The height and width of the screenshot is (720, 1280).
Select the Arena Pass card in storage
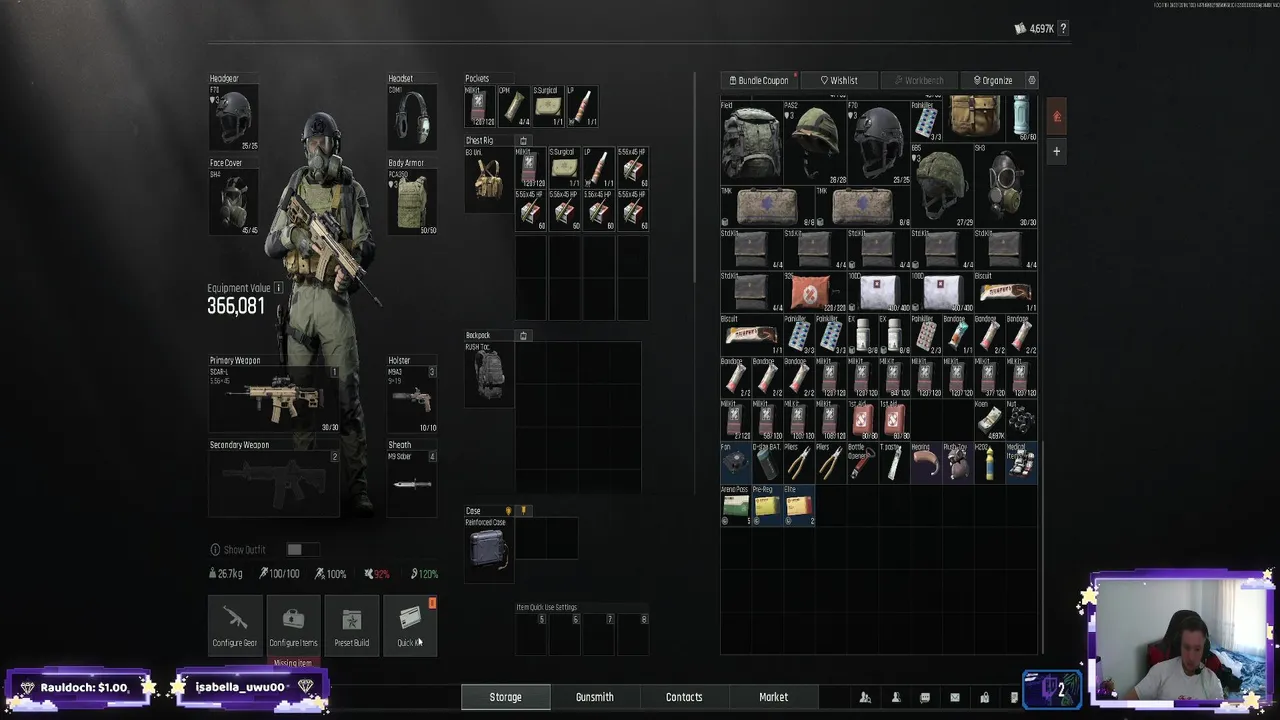coord(736,506)
